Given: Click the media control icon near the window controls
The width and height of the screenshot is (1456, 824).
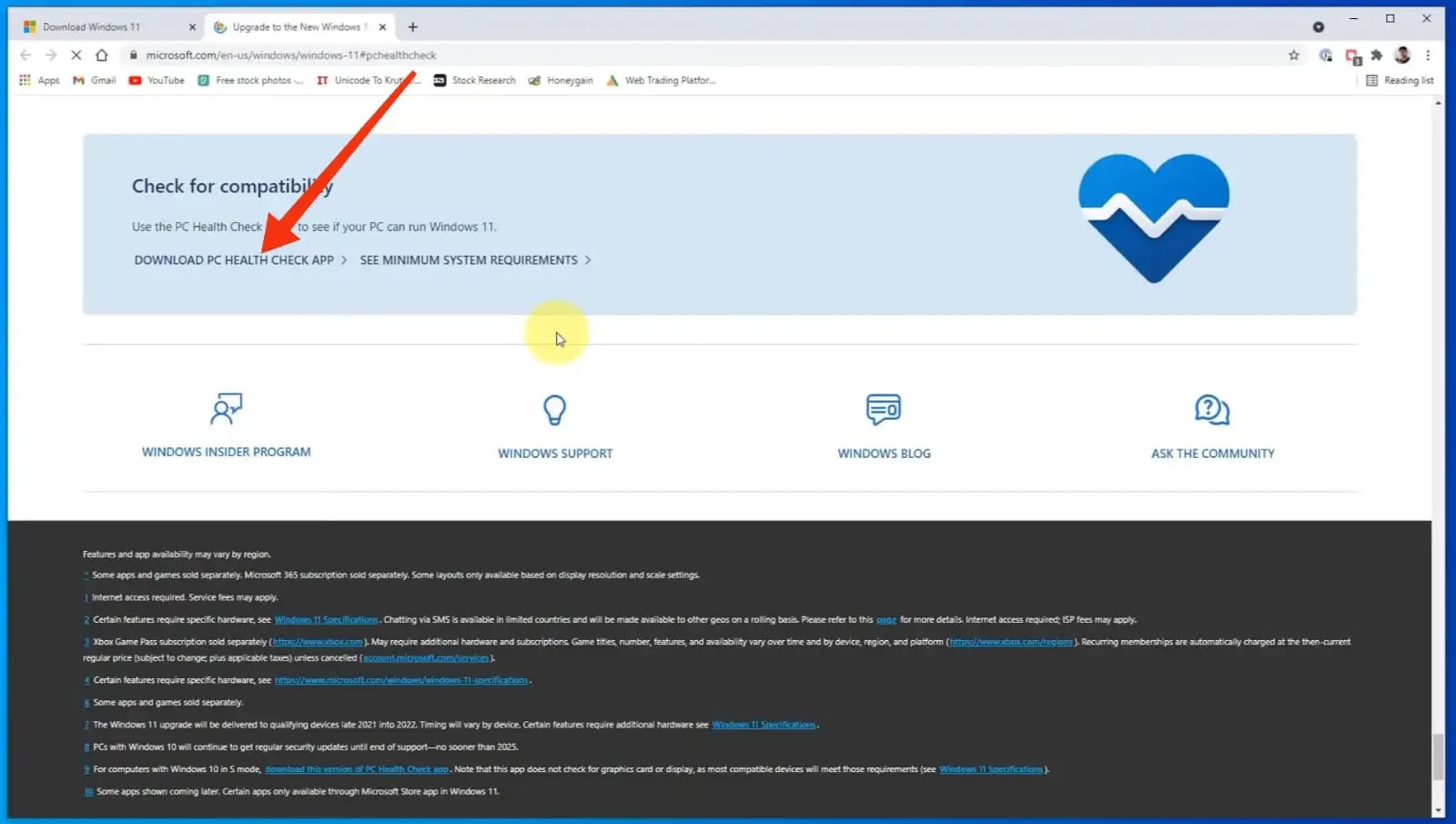Looking at the screenshot, I should [1319, 26].
